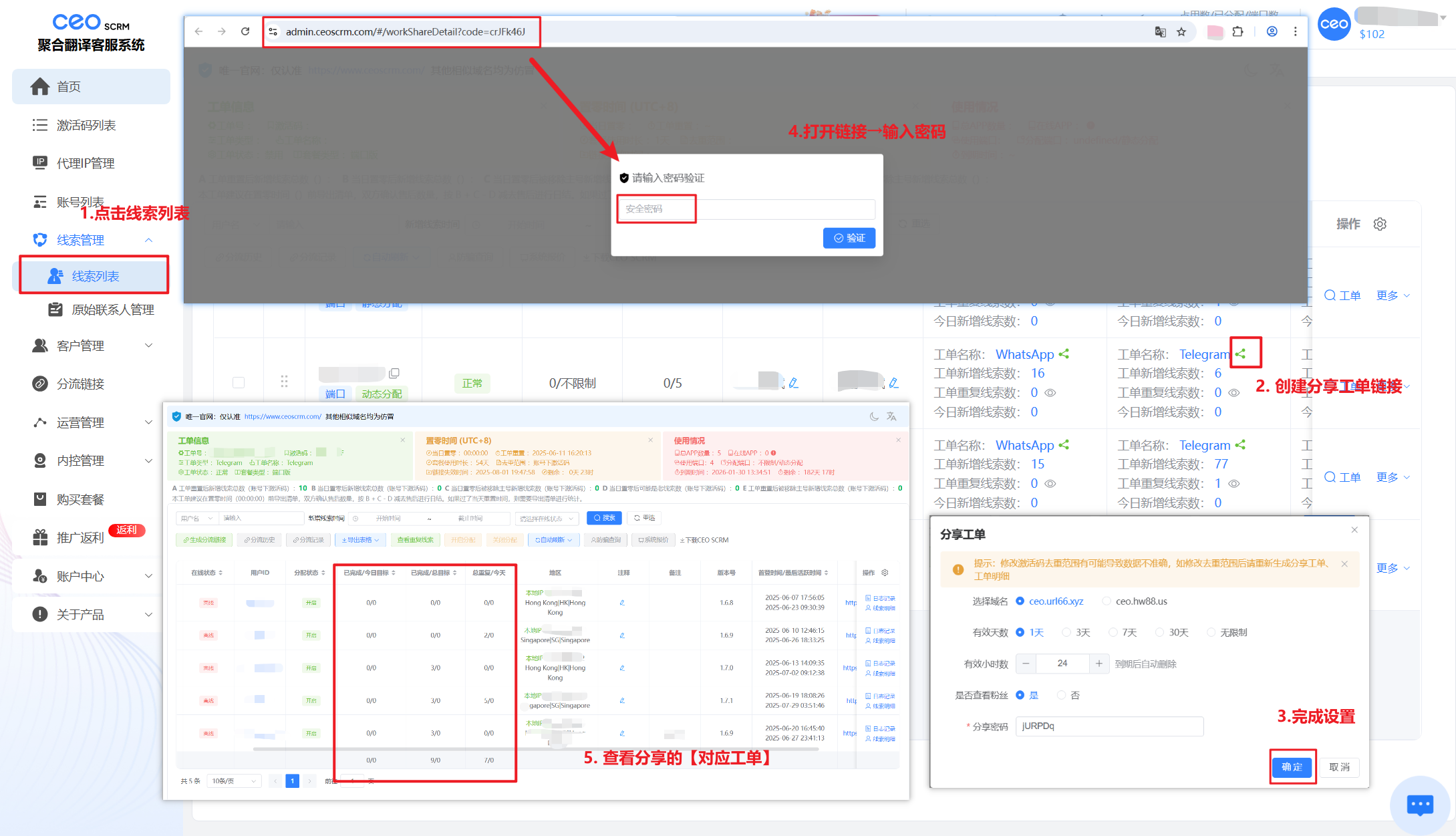1456x836 pixels.
Task: Click the 确定 confirm button
Action: [1292, 767]
